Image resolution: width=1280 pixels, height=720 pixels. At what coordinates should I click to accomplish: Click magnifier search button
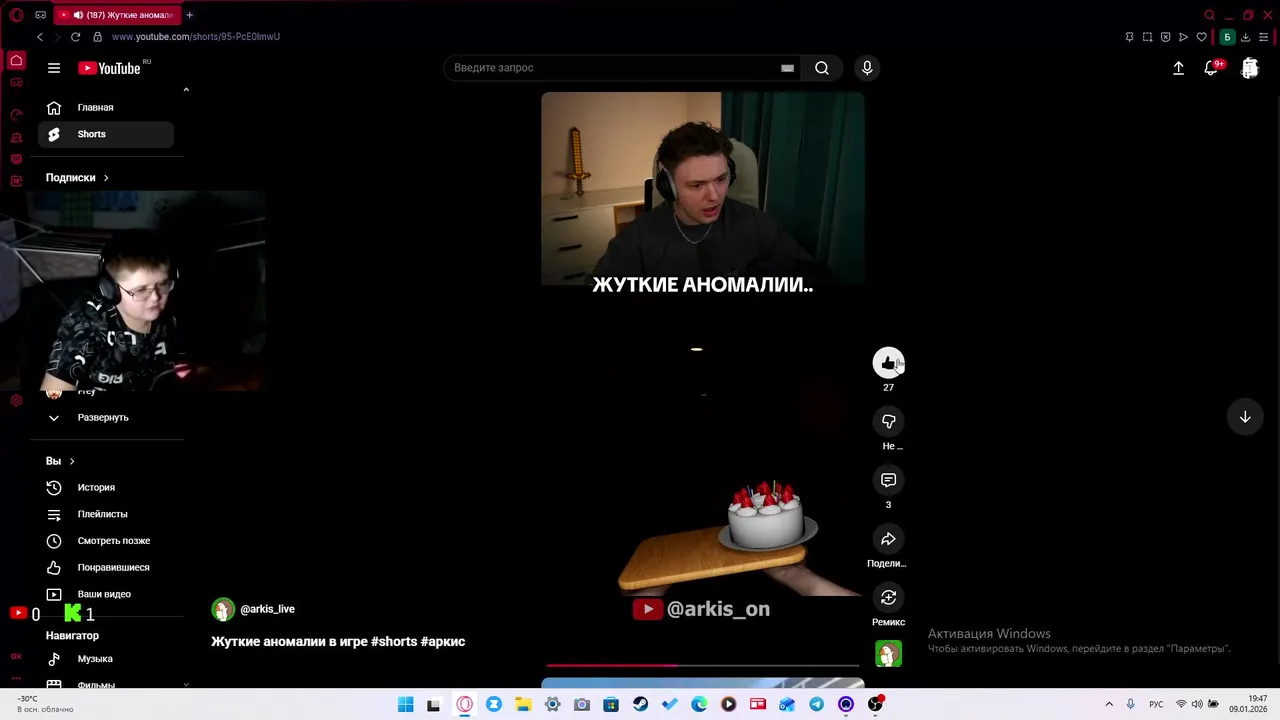822,68
